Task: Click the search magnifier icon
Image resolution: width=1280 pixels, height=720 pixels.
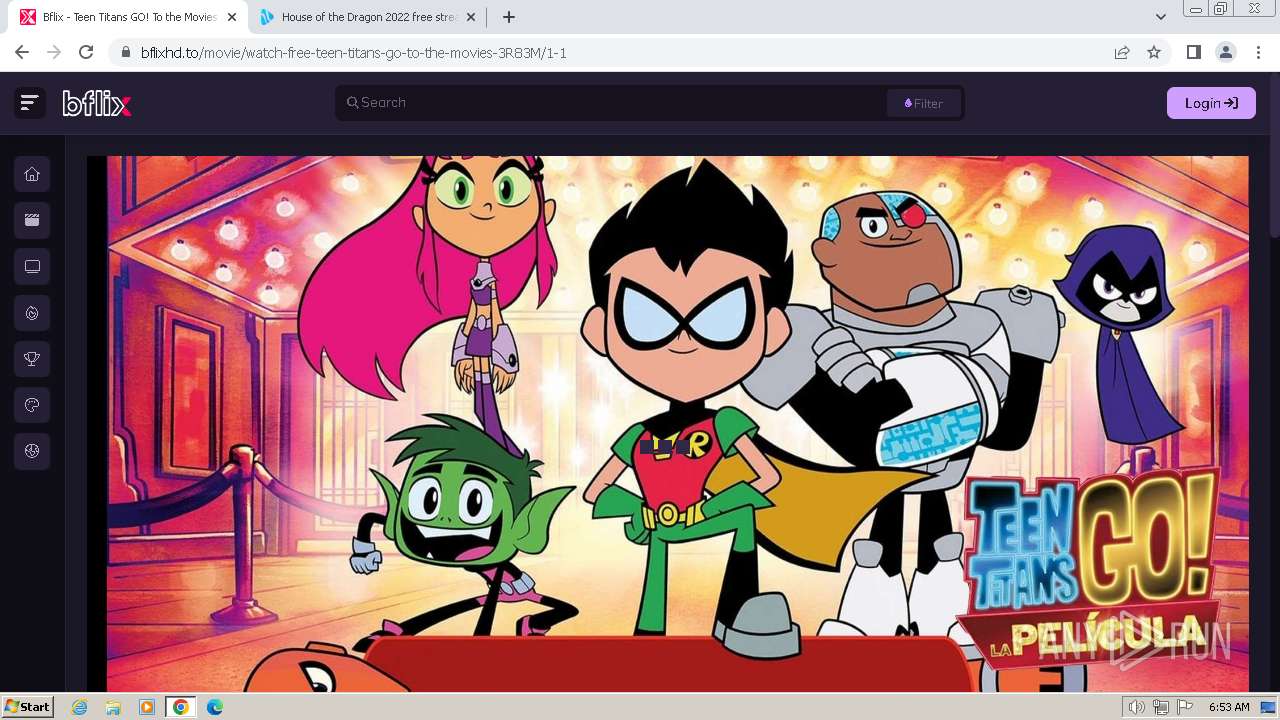Action: (x=352, y=102)
